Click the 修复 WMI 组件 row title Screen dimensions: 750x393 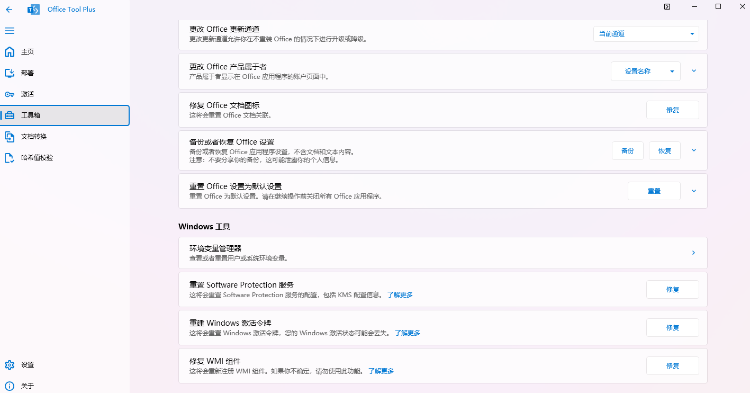(x=215, y=361)
